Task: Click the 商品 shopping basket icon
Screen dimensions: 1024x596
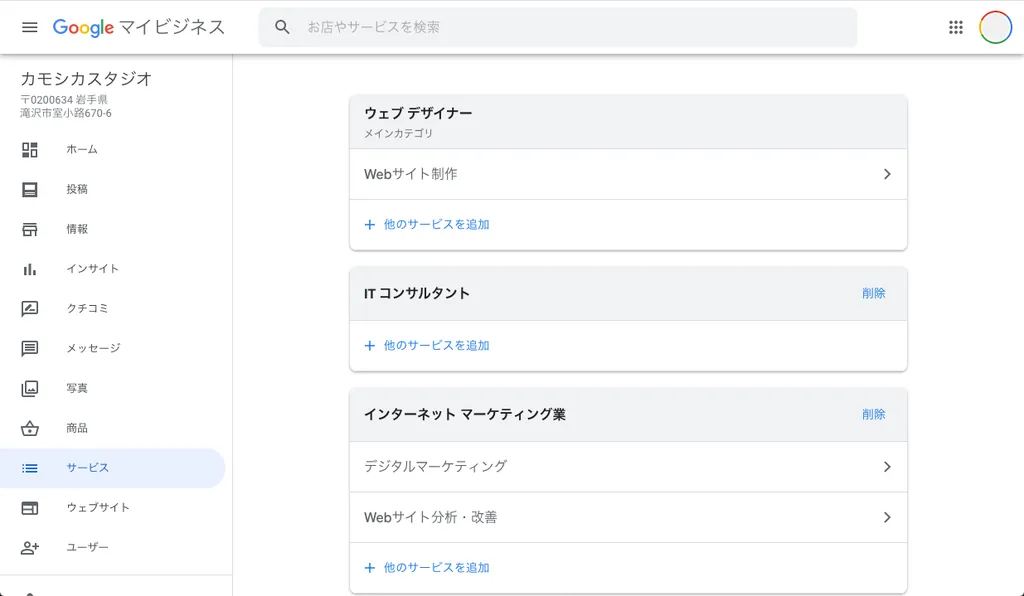Action: (29, 428)
